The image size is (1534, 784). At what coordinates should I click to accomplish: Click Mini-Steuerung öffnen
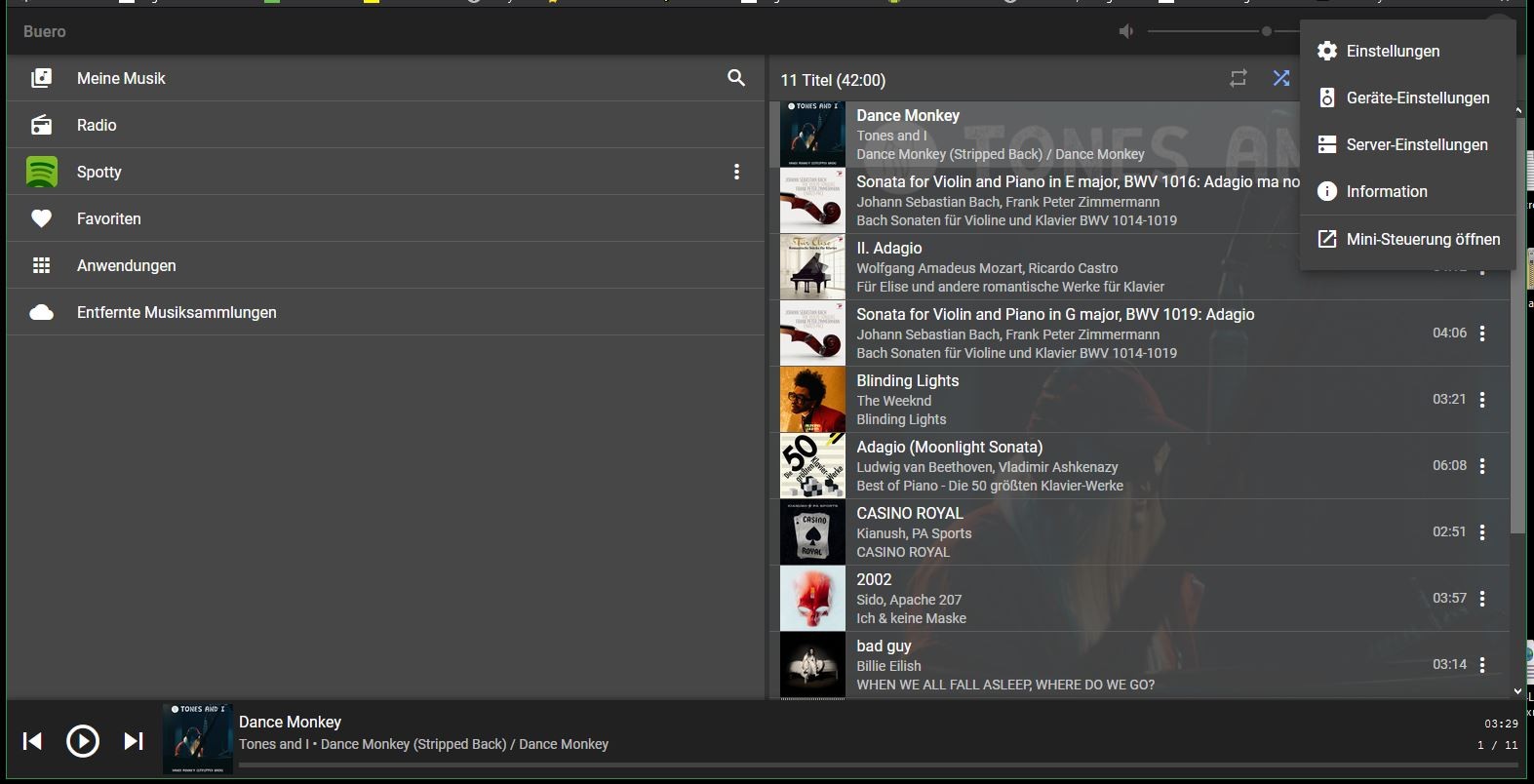(x=1422, y=239)
